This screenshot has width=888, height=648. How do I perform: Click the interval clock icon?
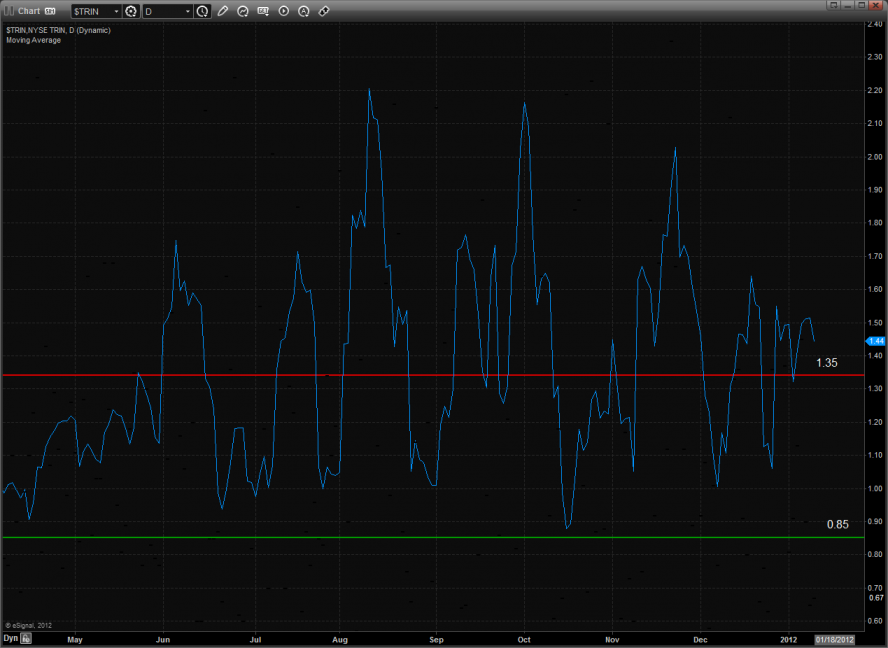click(x=203, y=11)
